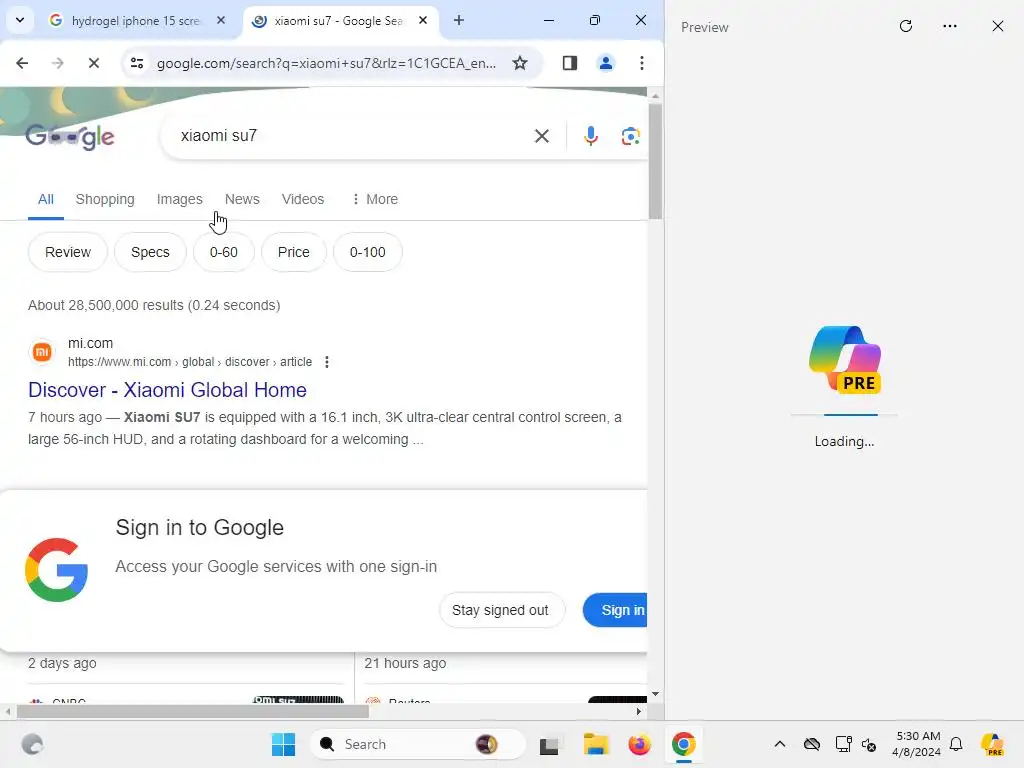Expand the More search filters

coord(374,199)
